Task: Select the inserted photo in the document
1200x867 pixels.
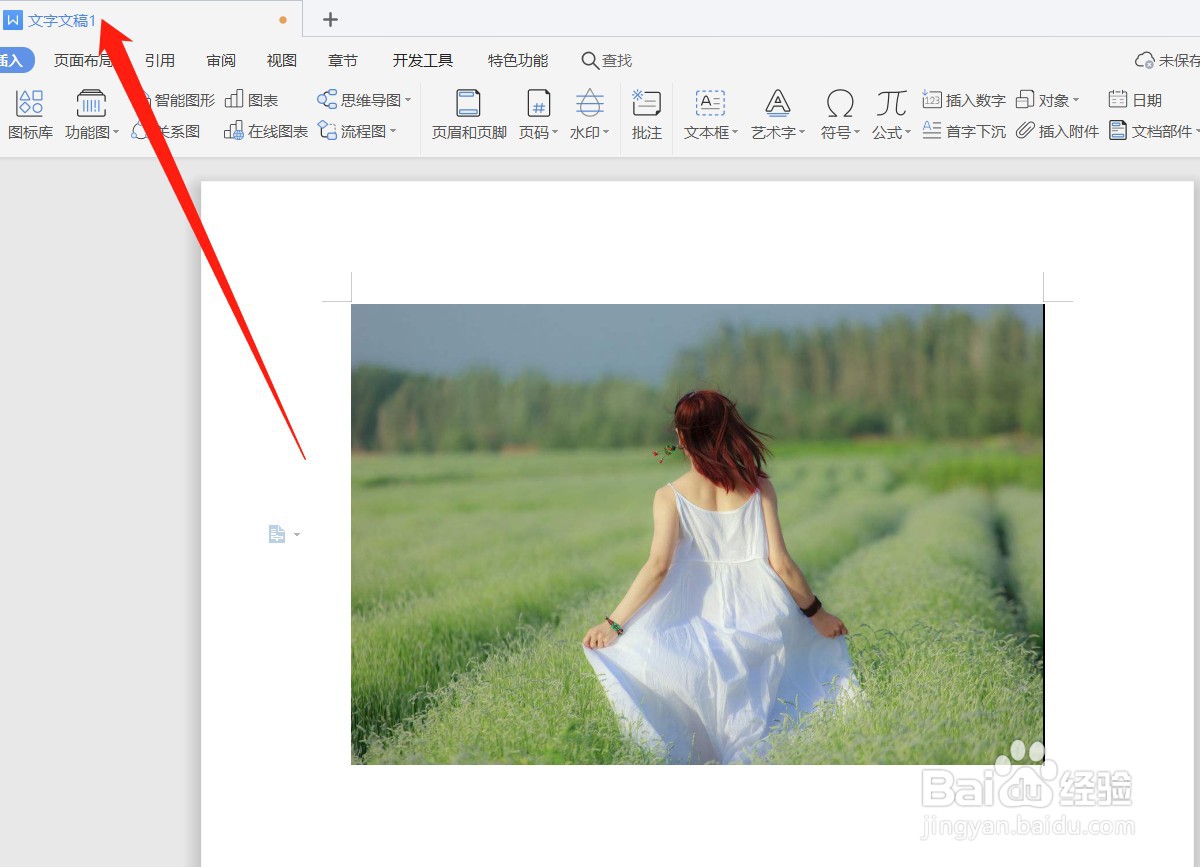Action: click(697, 534)
